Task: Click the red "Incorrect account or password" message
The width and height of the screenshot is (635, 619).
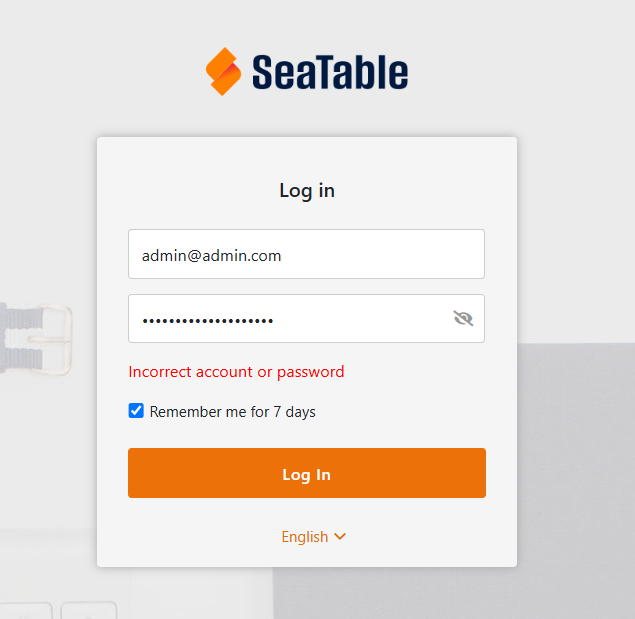Action: pyautogui.click(x=236, y=372)
